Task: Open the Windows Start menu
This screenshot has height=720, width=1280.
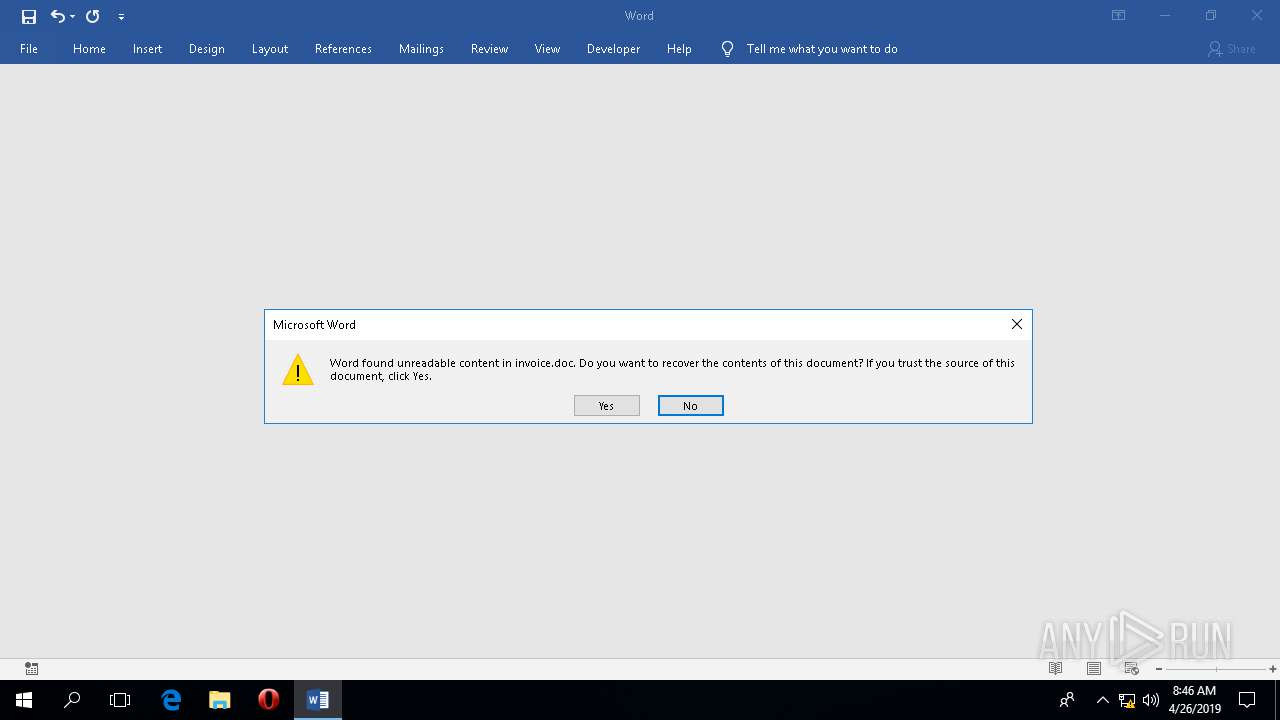Action: pyautogui.click(x=24, y=700)
